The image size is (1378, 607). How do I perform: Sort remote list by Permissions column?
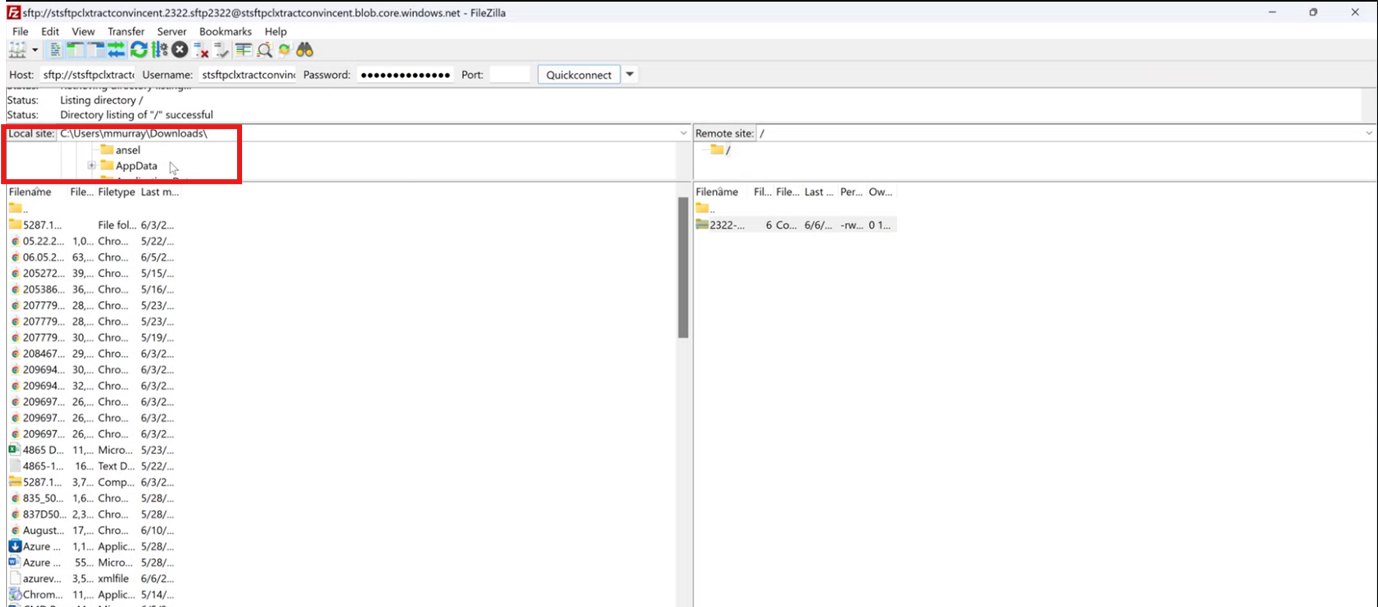(x=851, y=192)
